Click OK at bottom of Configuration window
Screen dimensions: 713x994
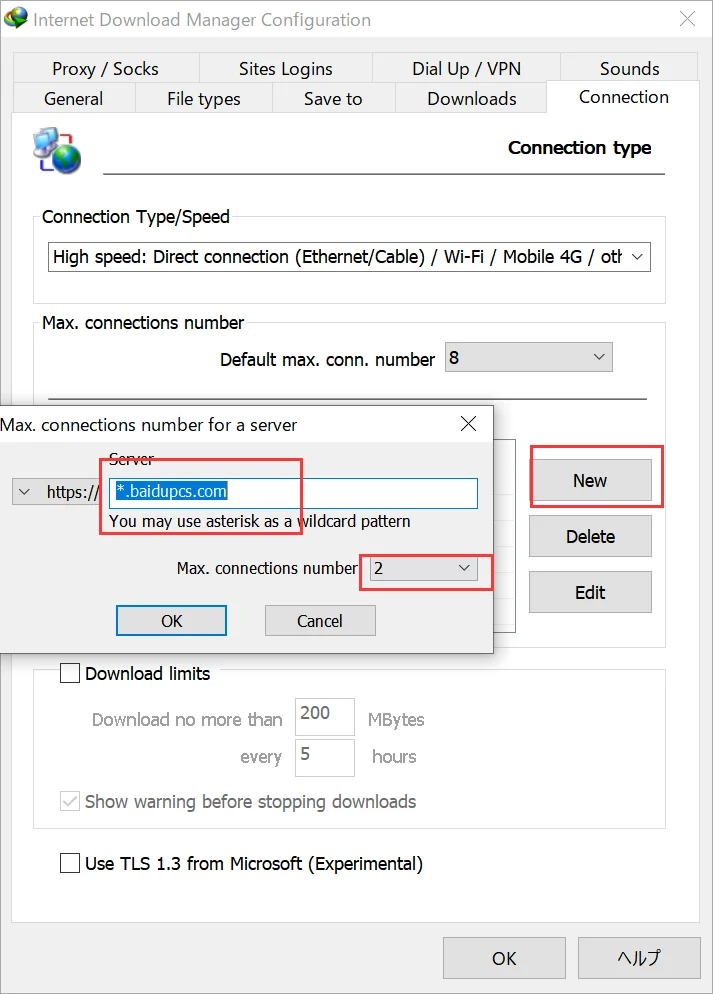pos(504,958)
